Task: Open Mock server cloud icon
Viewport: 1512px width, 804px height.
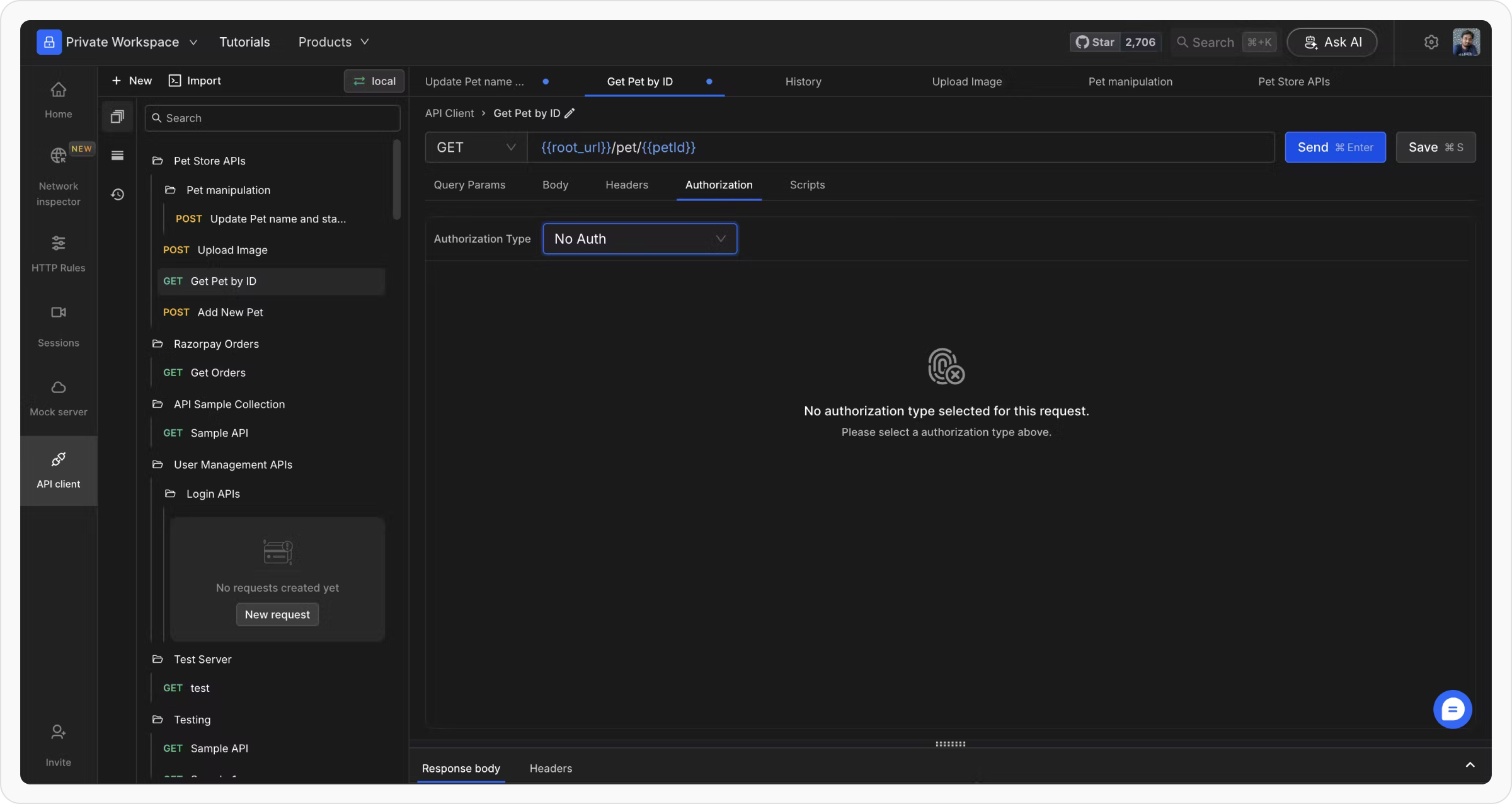Action: (58, 387)
